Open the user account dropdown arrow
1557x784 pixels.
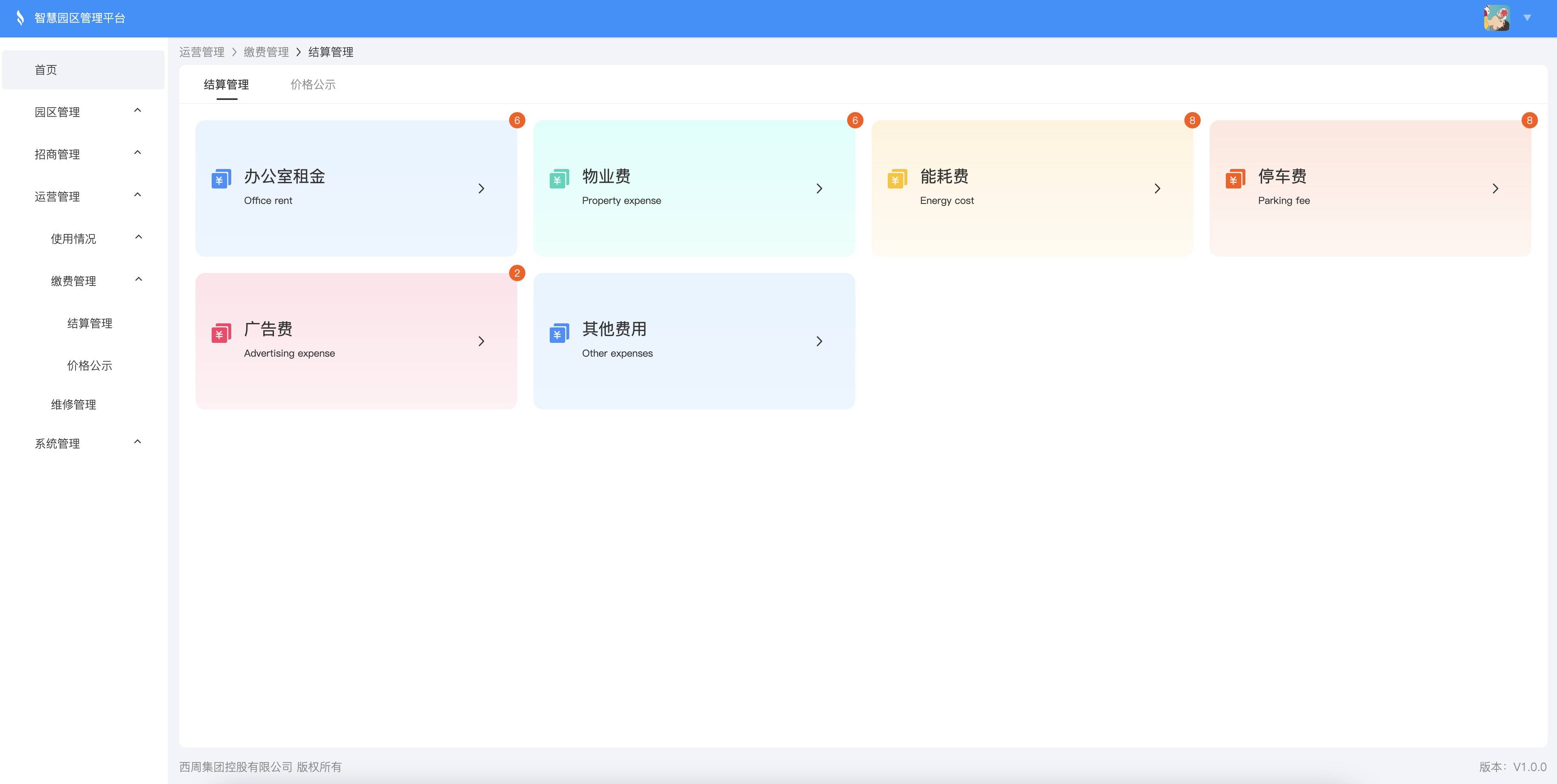tap(1527, 18)
